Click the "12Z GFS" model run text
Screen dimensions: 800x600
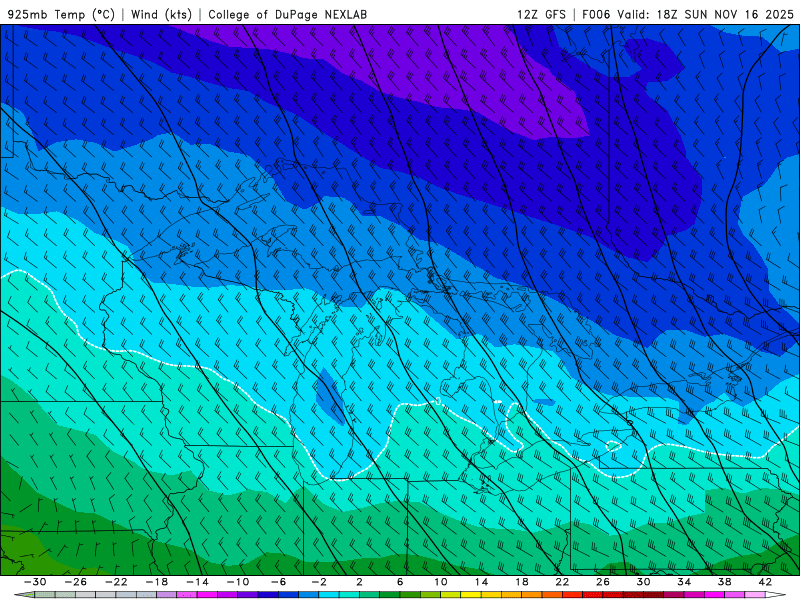541,14
